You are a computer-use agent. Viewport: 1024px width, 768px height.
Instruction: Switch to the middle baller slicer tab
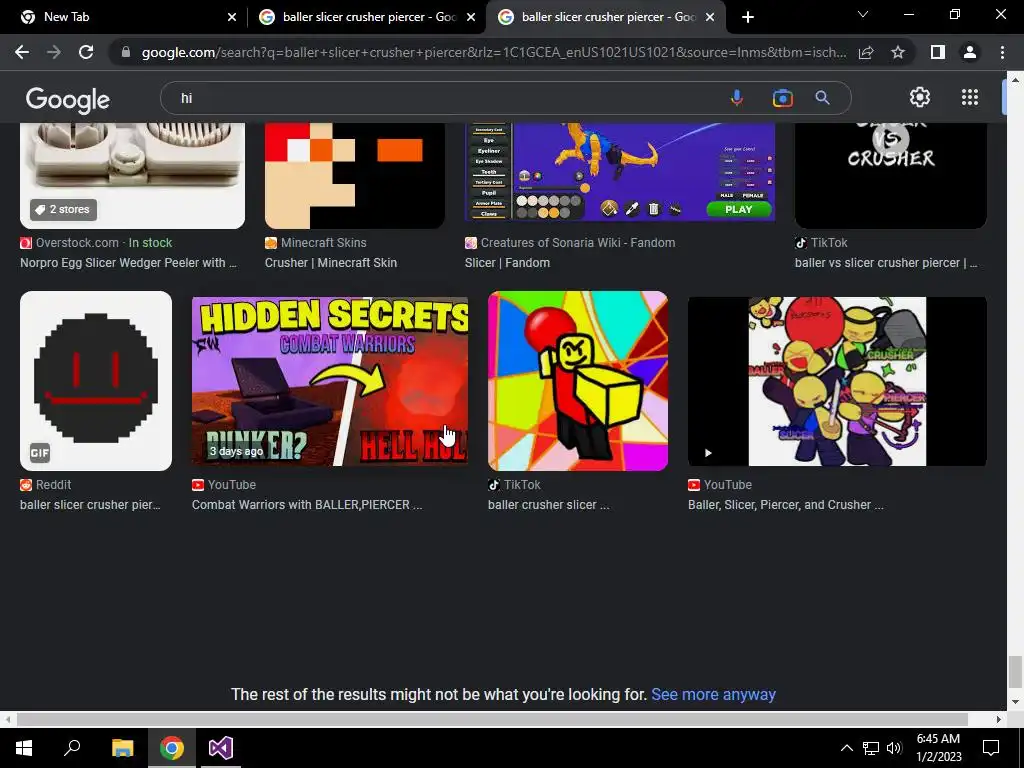[x=369, y=17]
